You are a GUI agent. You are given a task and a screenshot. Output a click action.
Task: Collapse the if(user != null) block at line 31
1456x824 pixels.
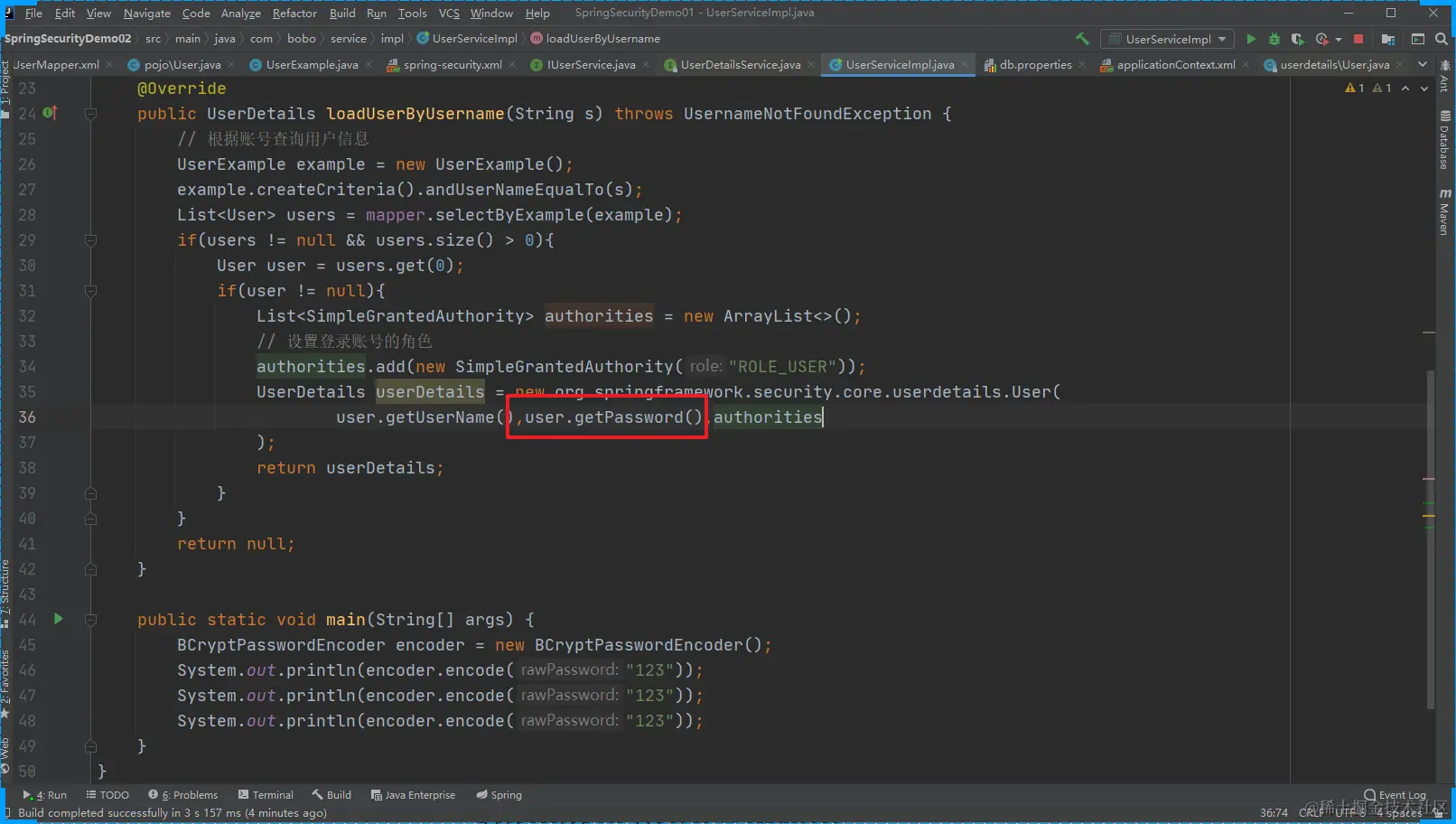pyautogui.click(x=90, y=291)
